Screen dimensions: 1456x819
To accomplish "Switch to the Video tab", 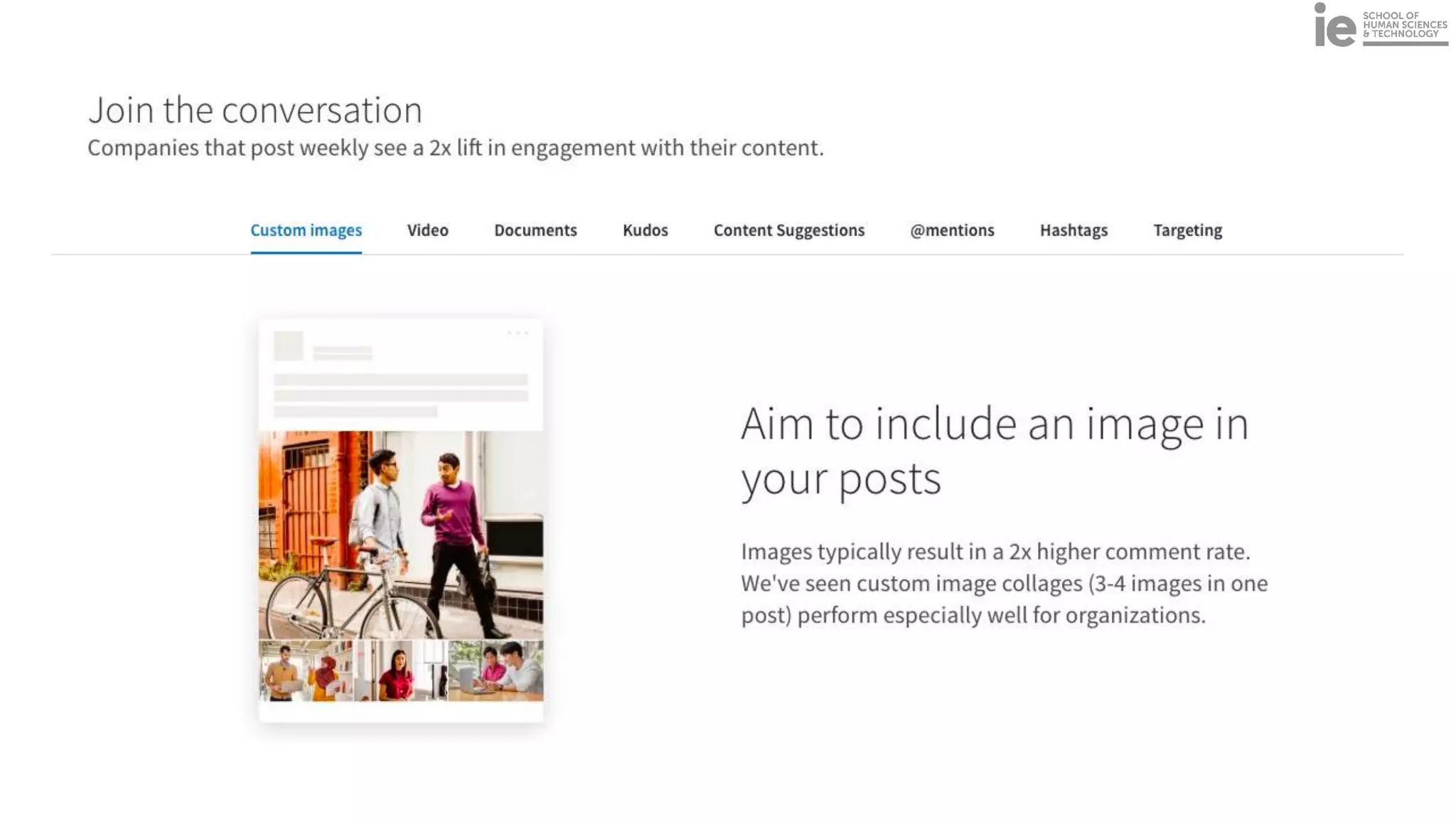I will coord(427,230).
